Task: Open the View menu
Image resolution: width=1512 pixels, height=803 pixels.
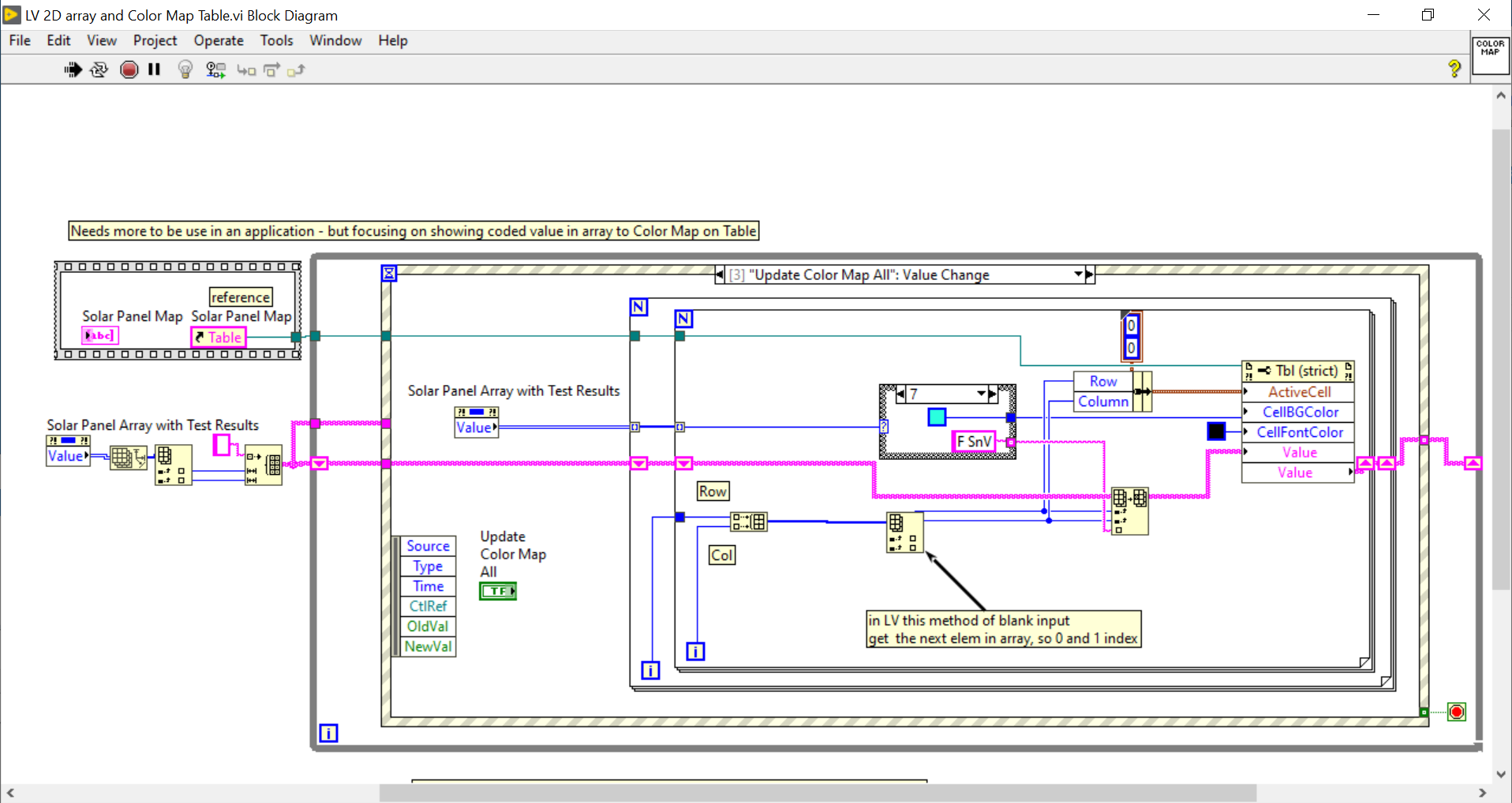Action: pyautogui.click(x=102, y=40)
